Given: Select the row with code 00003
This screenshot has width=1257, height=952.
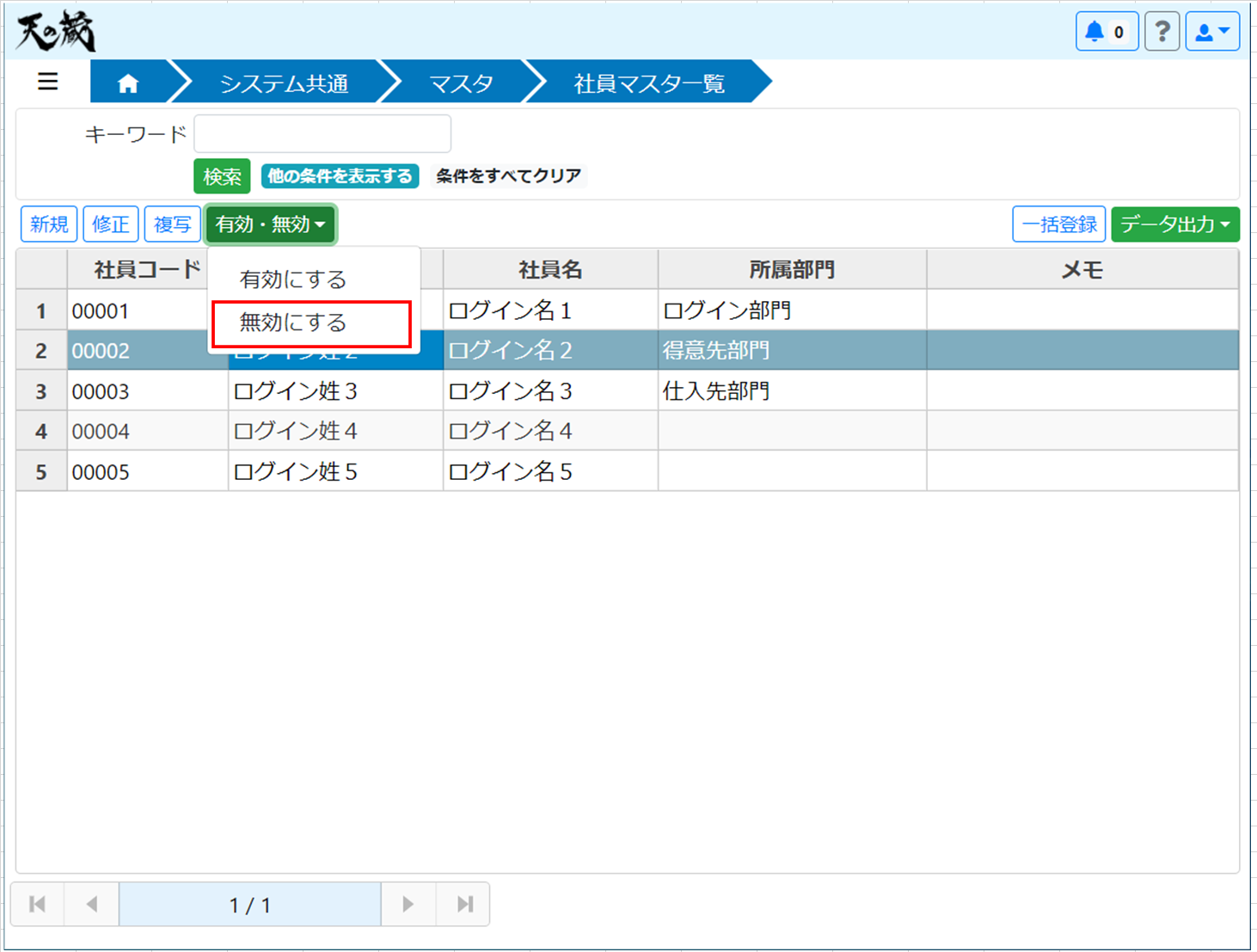Looking at the screenshot, I should 101,391.
